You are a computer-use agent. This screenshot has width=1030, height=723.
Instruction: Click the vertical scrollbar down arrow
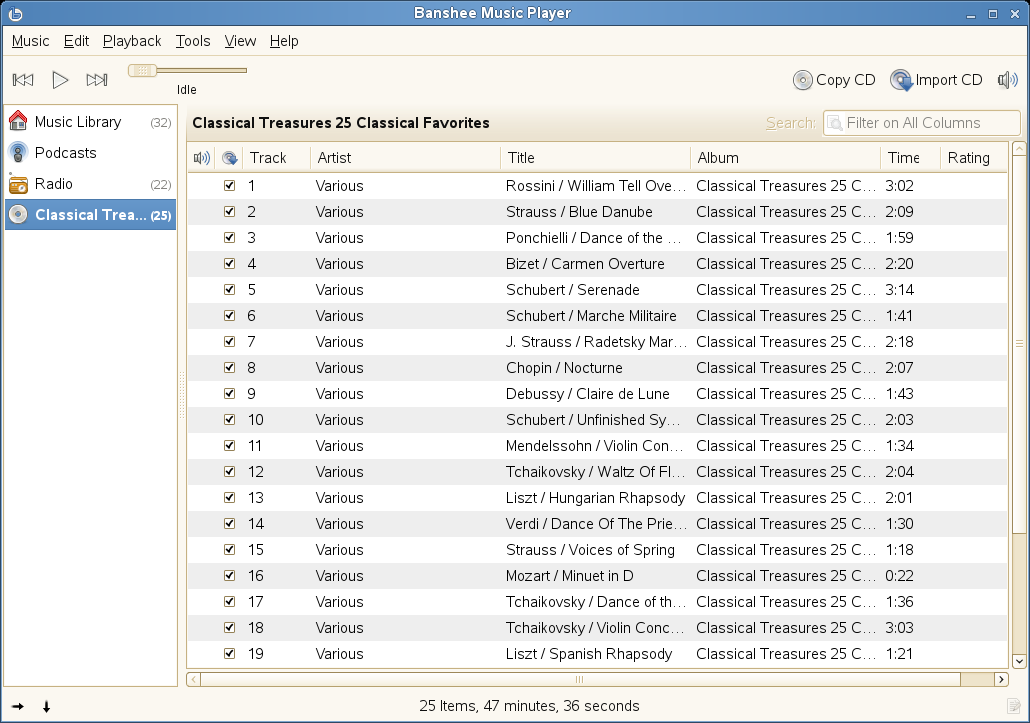(1019, 661)
